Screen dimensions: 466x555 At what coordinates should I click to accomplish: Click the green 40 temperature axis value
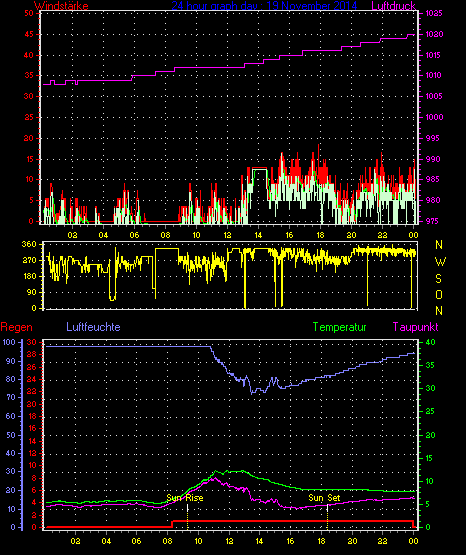430,342
